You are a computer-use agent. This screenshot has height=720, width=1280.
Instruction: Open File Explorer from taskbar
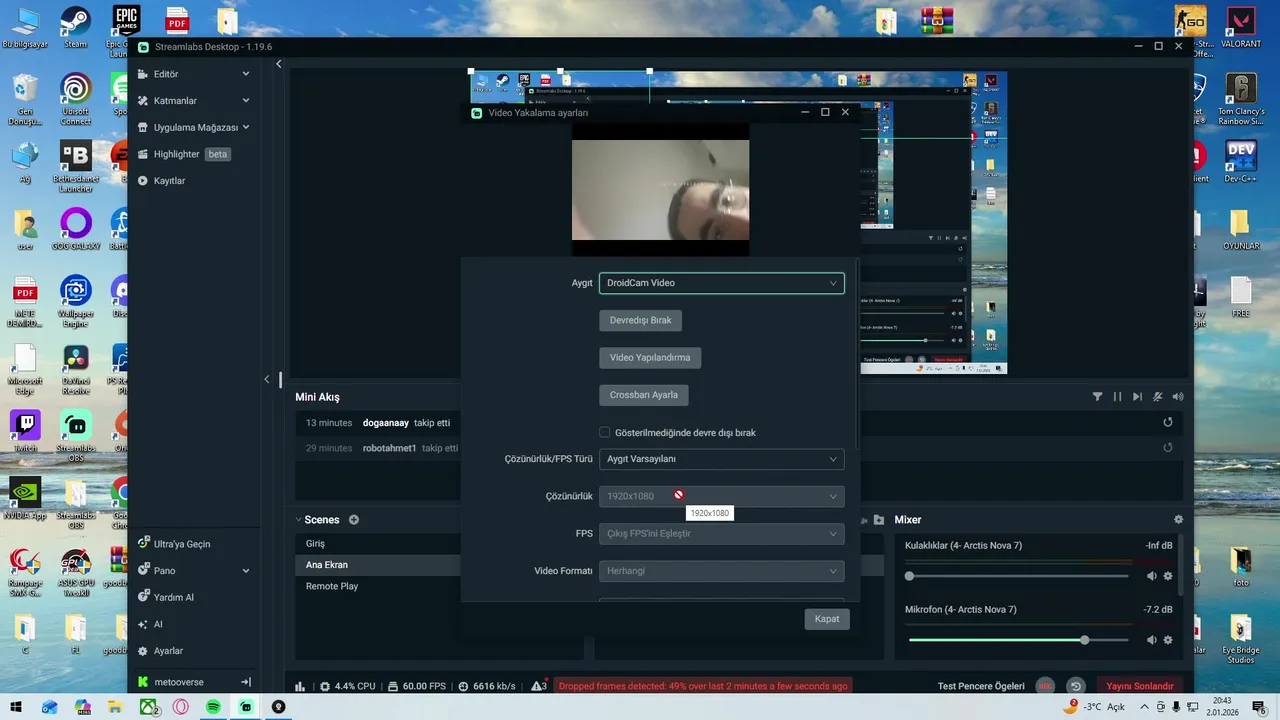pos(115,707)
